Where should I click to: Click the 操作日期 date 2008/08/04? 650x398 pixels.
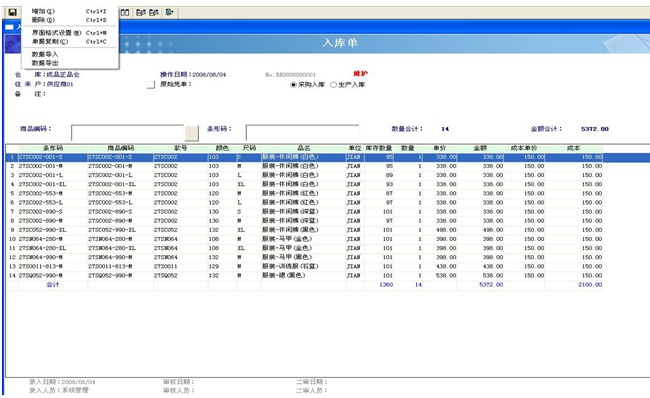209,75
